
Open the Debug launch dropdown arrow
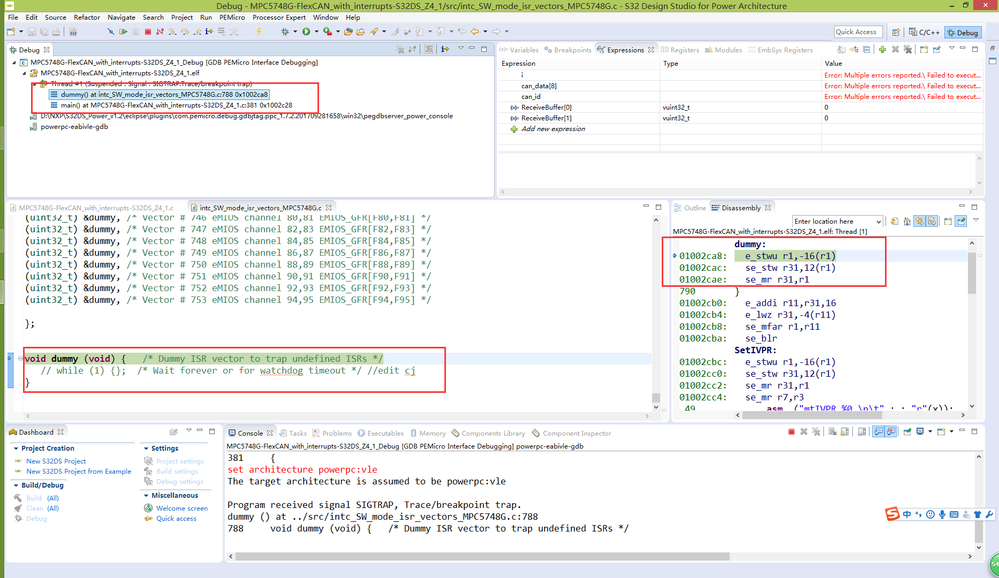295,31
